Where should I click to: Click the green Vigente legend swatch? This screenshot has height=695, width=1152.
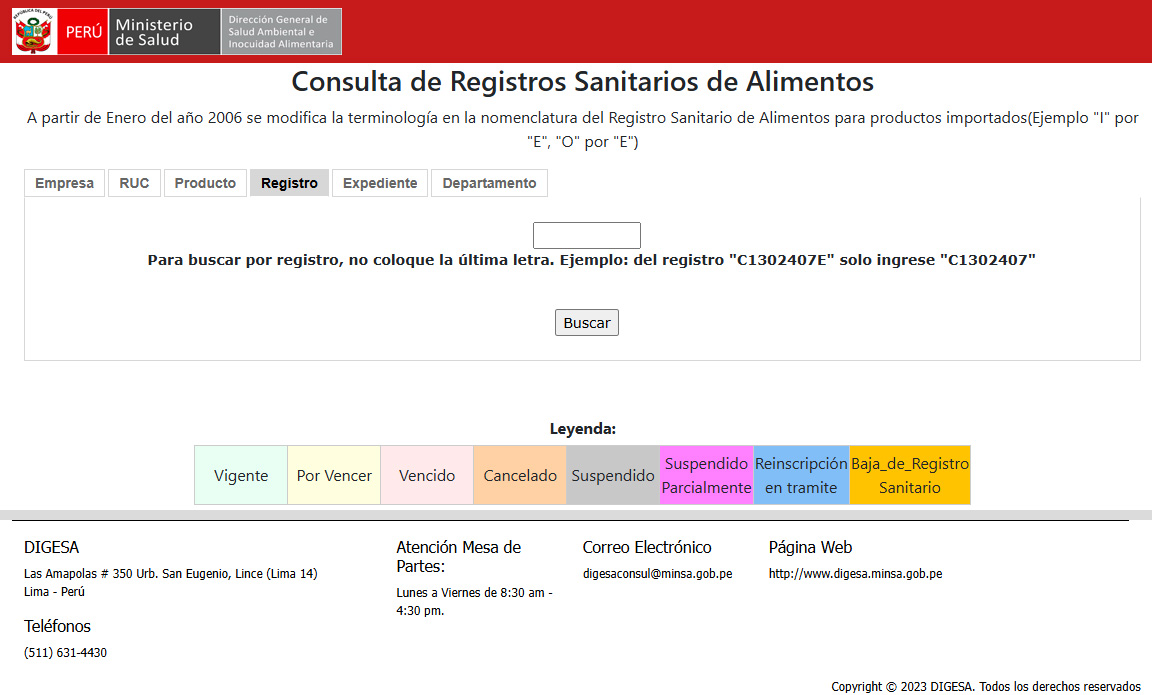pyautogui.click(x=241, y=476)
